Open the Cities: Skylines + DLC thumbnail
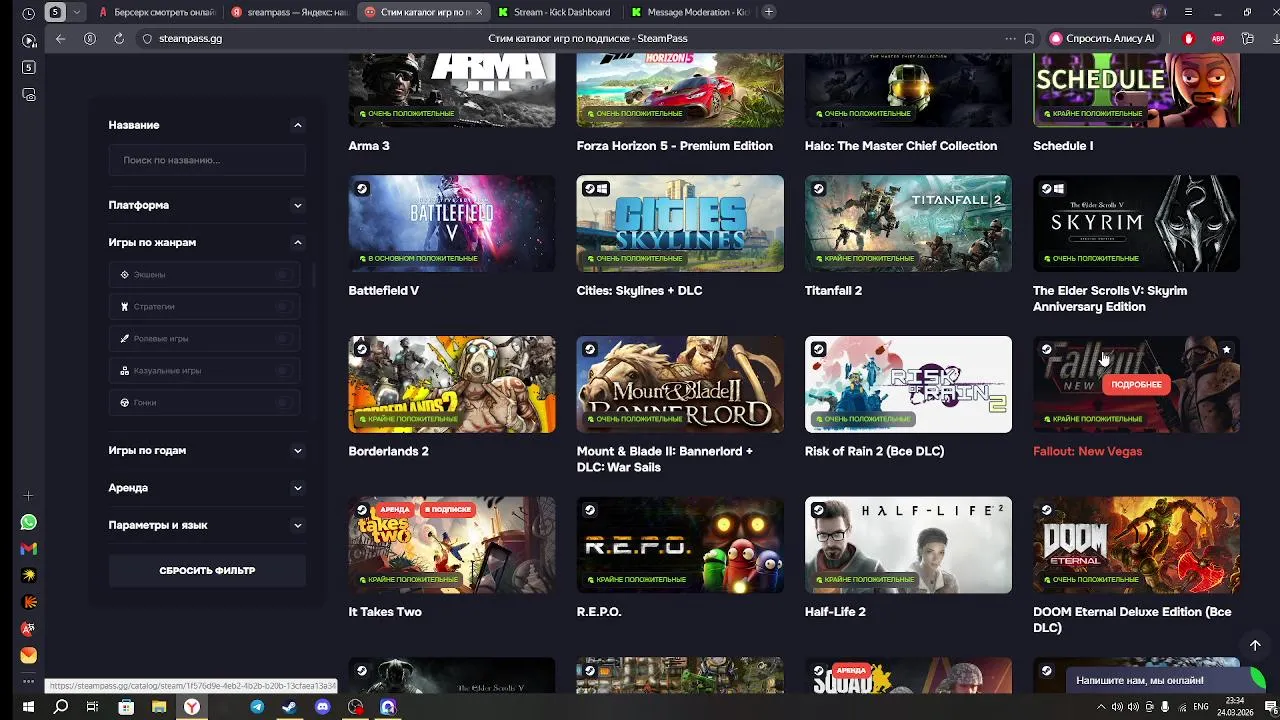The width and height of the screenshot is (1280, 720). (x=680, y=223)
